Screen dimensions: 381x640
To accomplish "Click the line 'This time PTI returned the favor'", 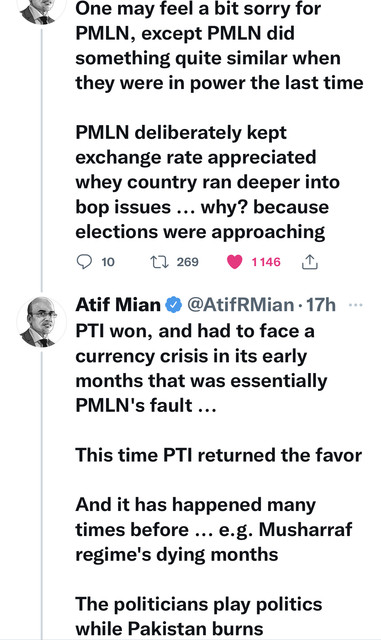I will click(218, 455).
